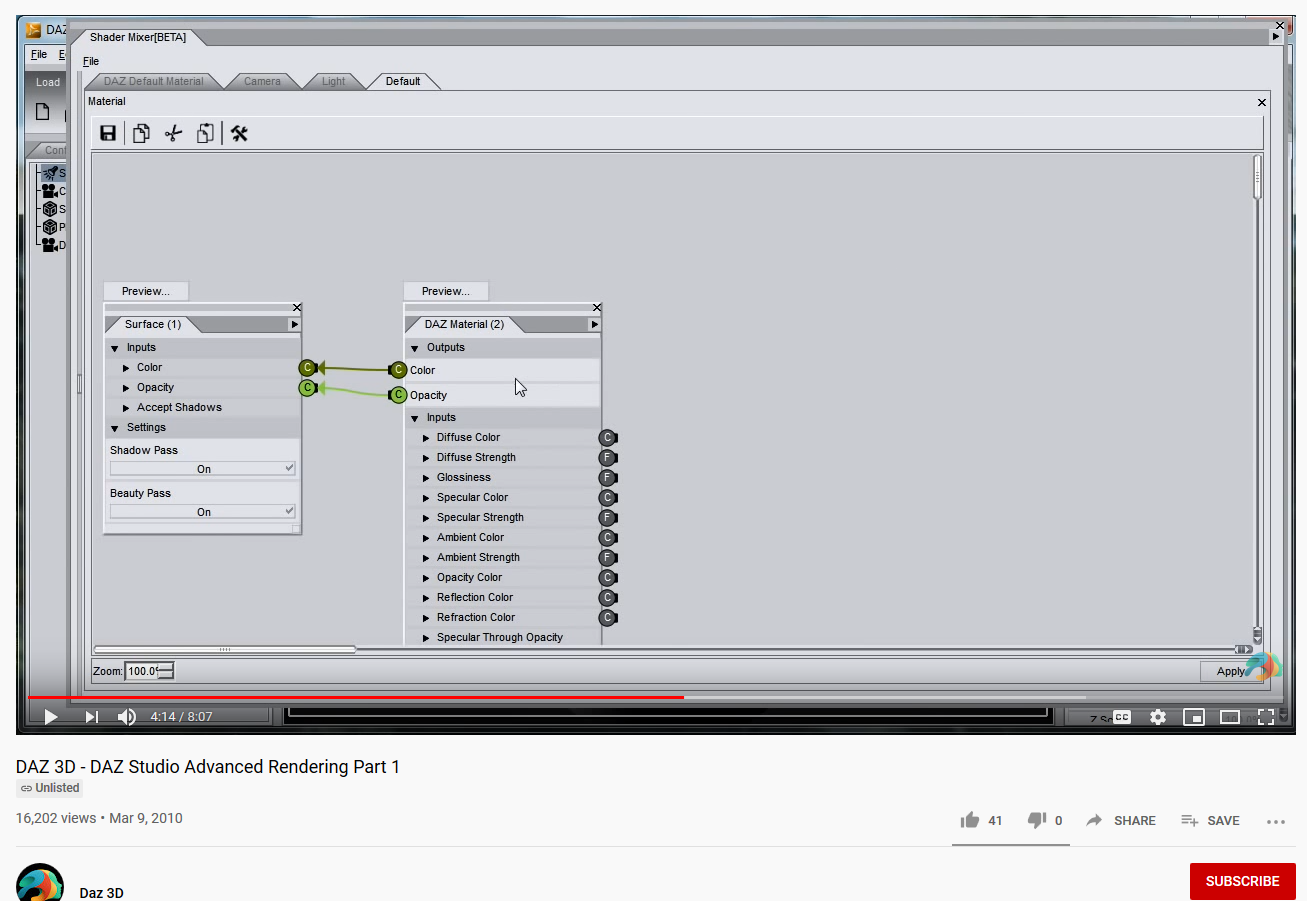Open the Beauty Pass dropdown

click(x=203, y=512)
